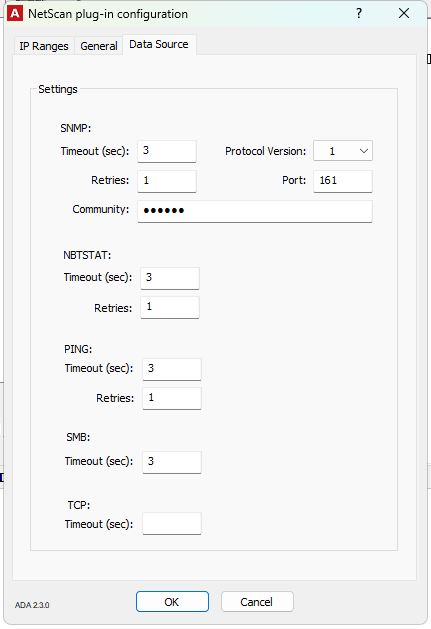Switch to the General tab

point(99,46)
